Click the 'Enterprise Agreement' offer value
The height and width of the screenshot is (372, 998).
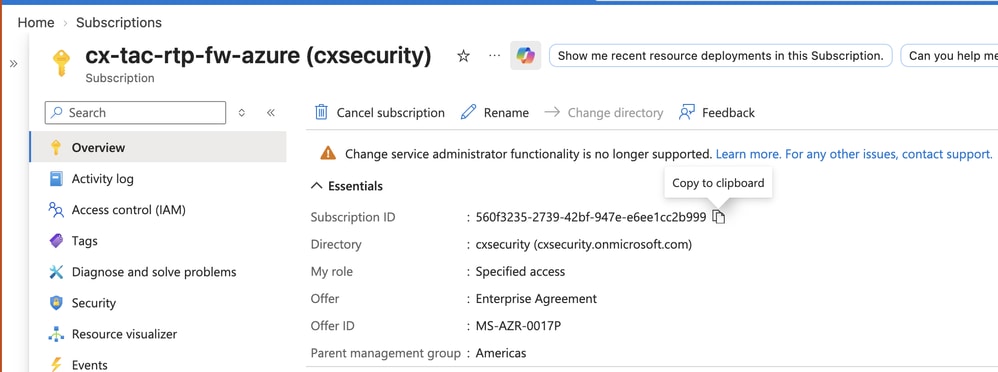536,299
